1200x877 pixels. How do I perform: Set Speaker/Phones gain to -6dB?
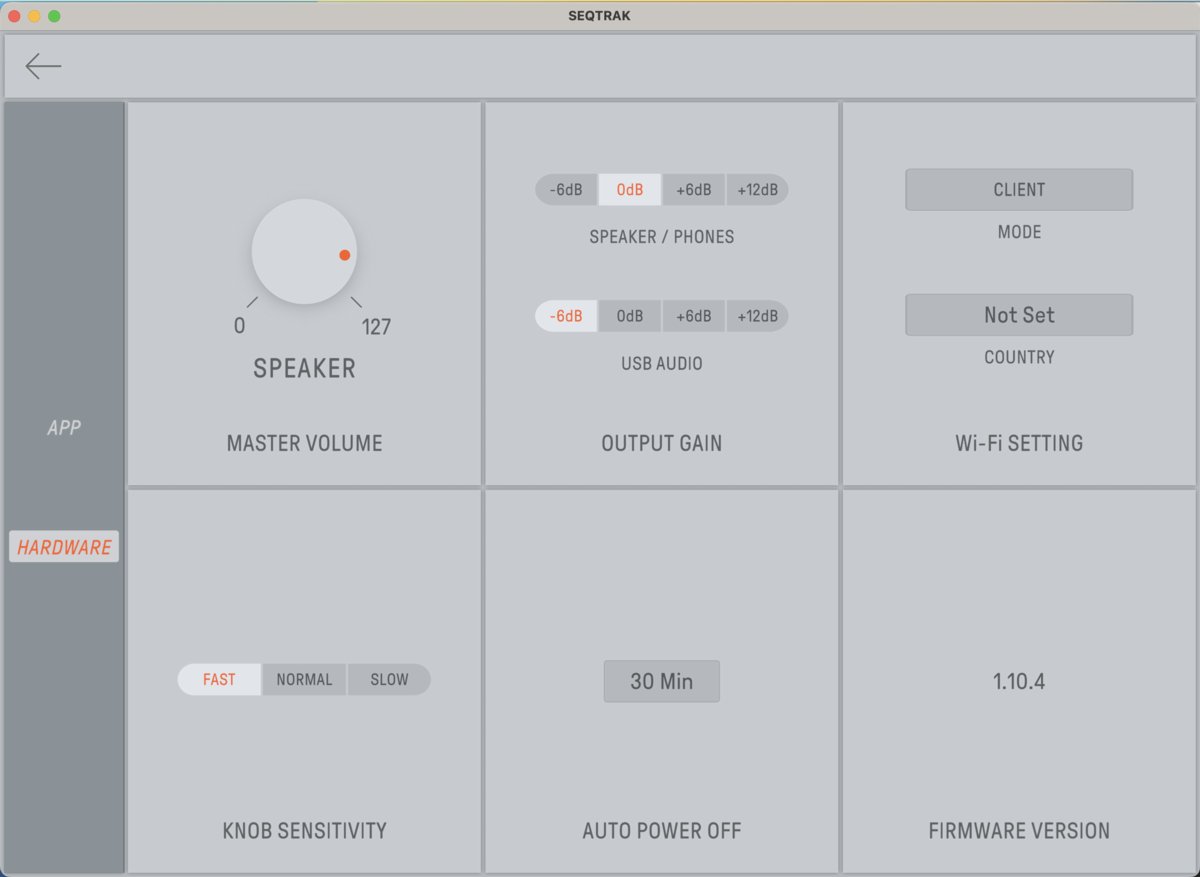tap(566, 190)
